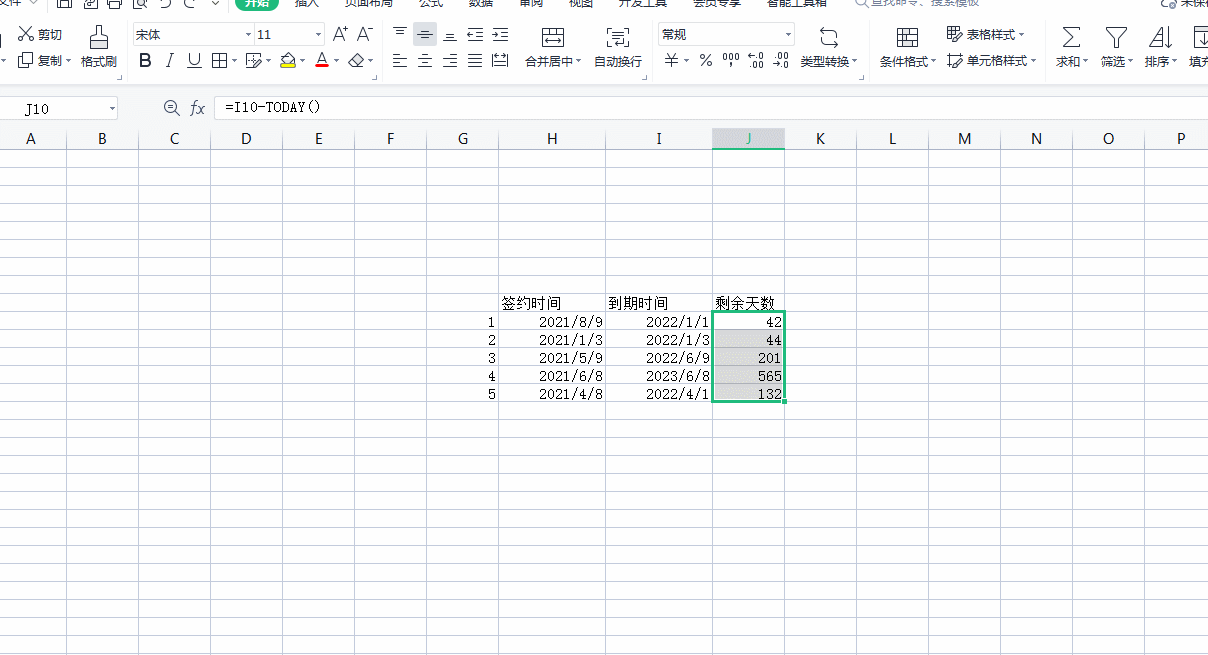This screenshot has height=655, width=1208.
Task: Apply thousands separator format
Action: pos(731,61)
